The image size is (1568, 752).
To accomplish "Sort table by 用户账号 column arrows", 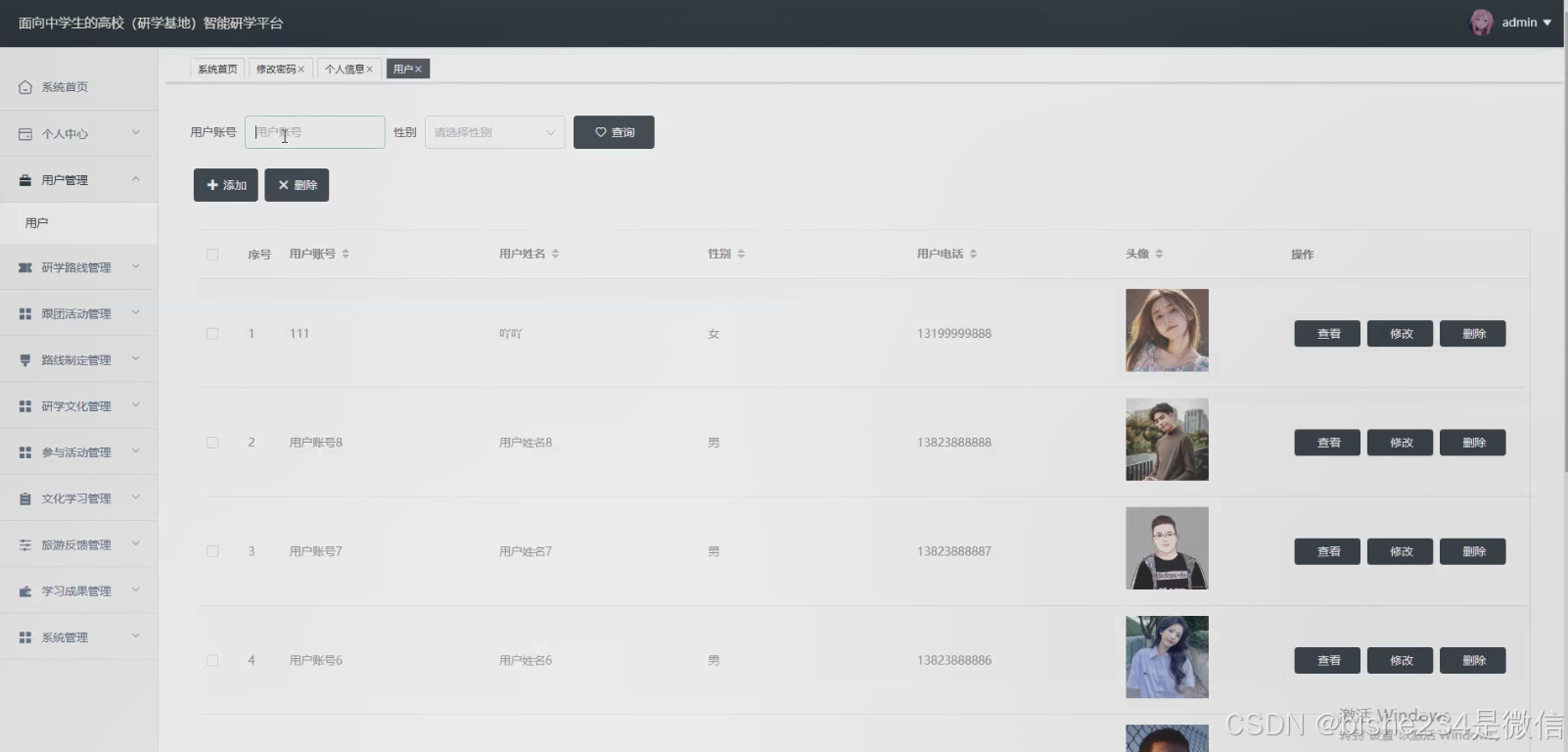I will 346,254.
